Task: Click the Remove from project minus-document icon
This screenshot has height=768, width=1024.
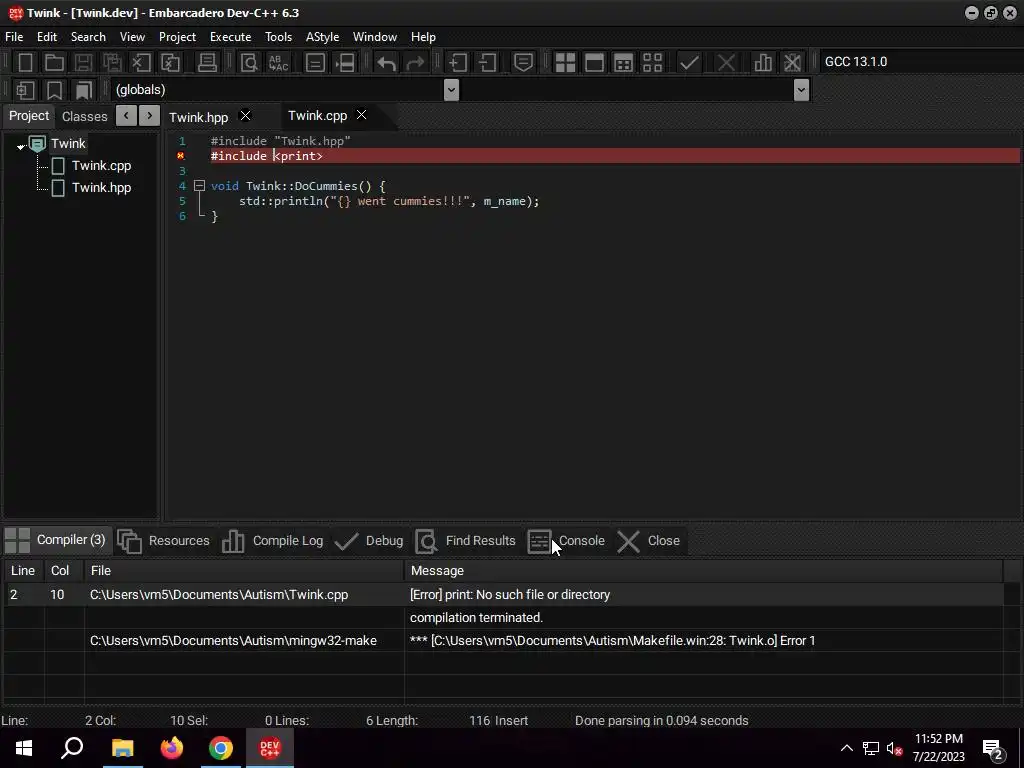Action: (x=487, y=62)
